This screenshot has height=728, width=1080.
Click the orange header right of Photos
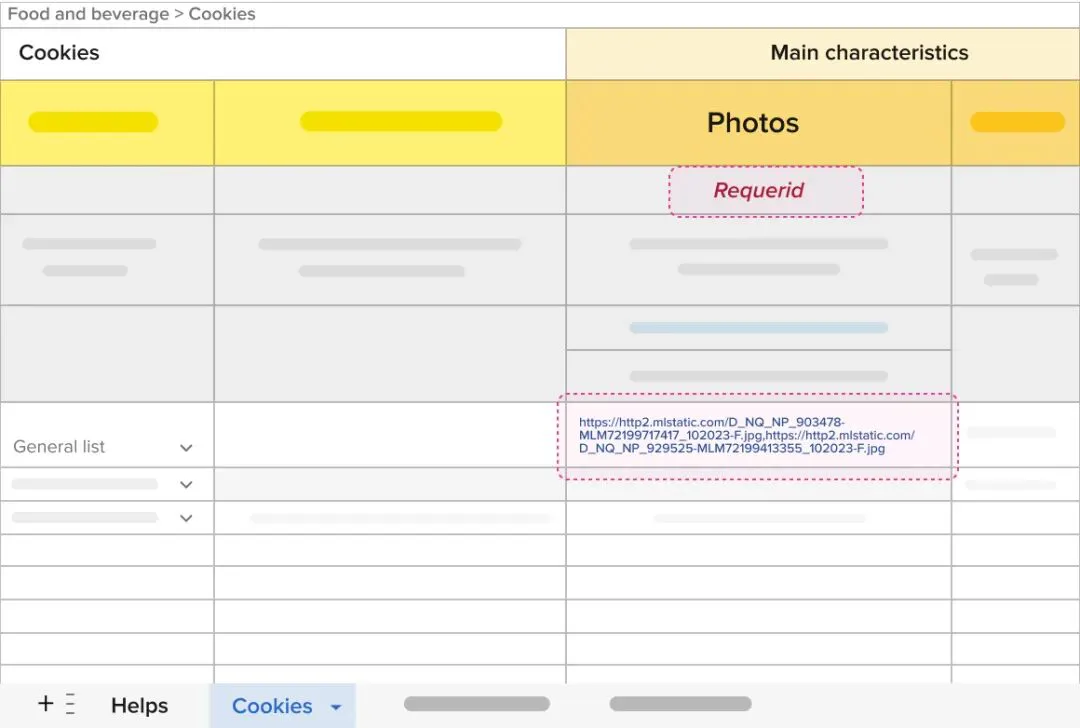[x=1016, y=123]
